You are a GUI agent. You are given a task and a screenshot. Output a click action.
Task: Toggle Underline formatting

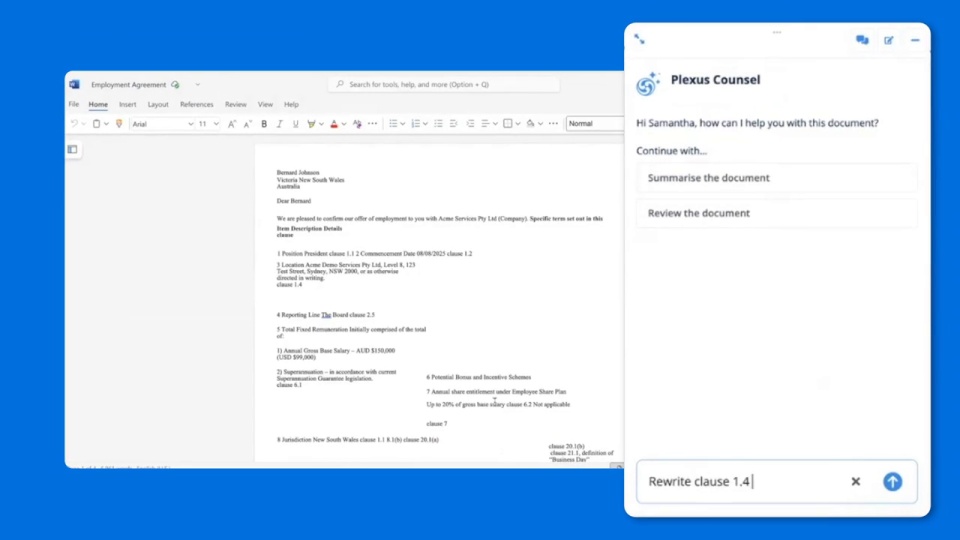click(x=296, y=124)
